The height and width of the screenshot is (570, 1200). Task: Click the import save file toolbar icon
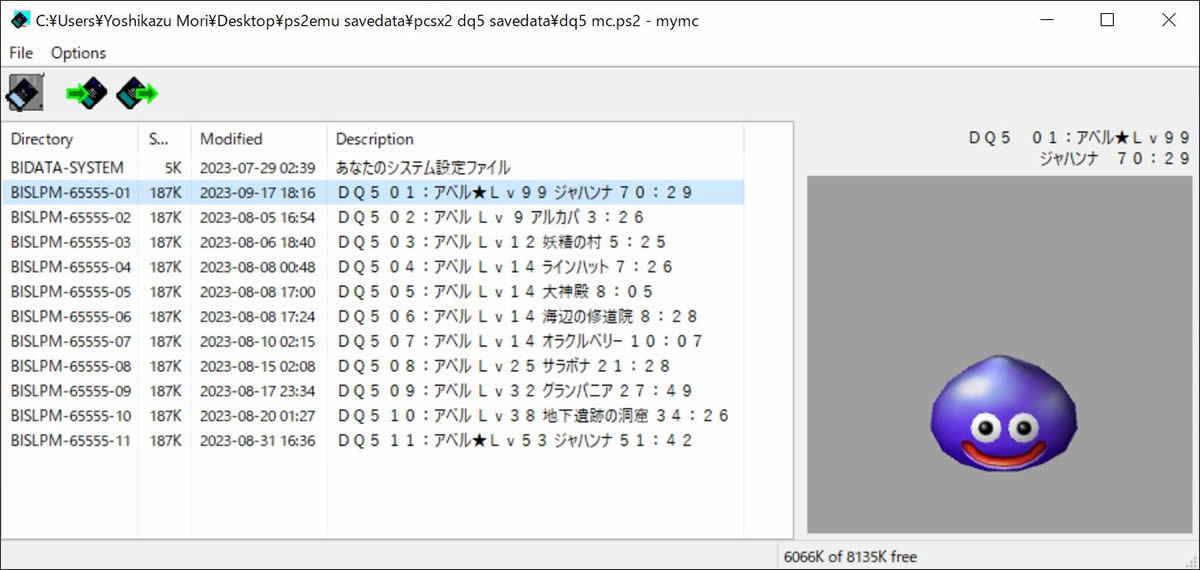click(87, 94)
